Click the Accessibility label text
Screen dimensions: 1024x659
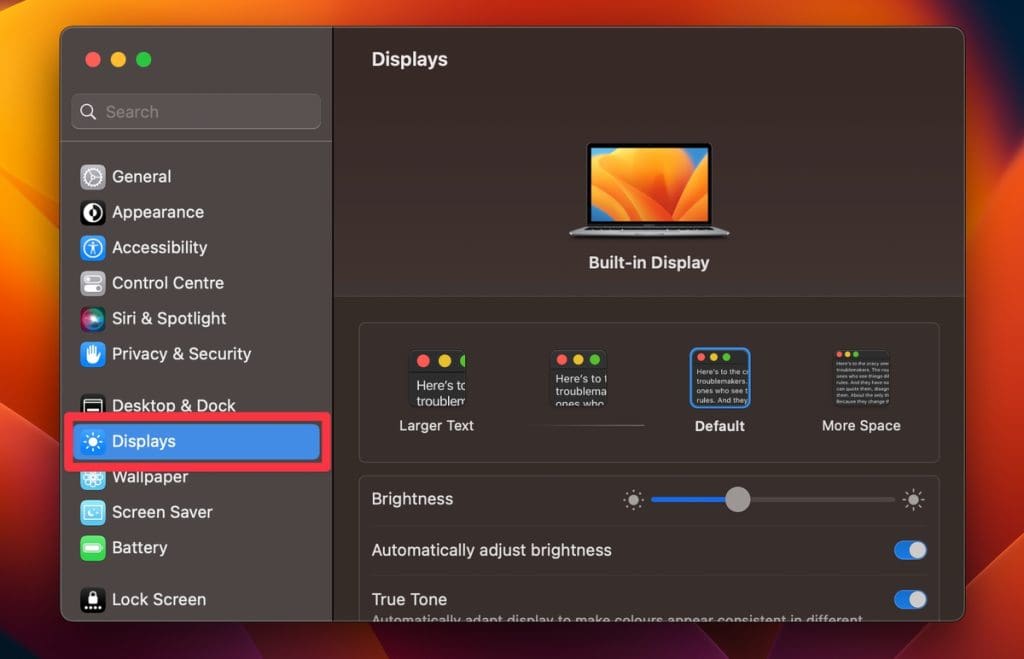point(160,248)
